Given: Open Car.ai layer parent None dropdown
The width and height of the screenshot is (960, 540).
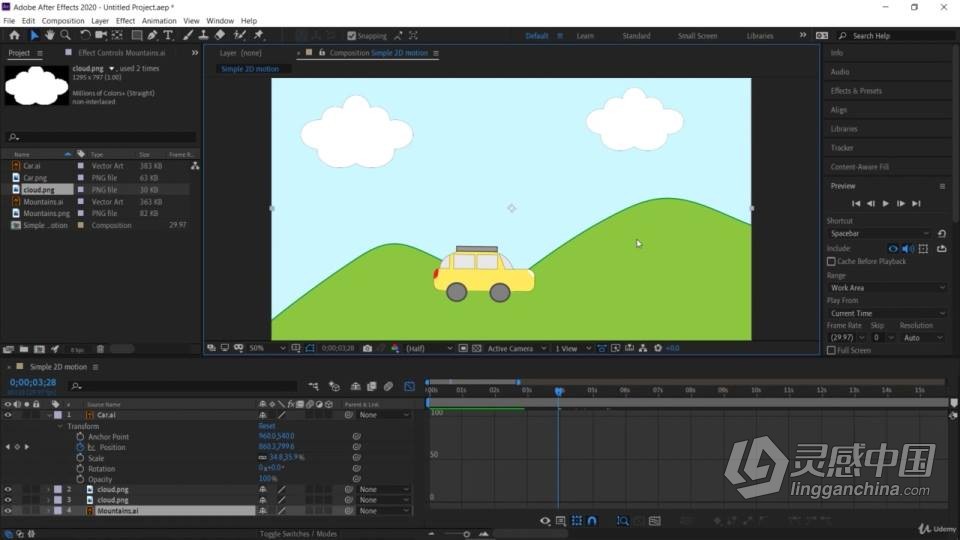Looking at the screenshot, I should (x=384, y=415).
